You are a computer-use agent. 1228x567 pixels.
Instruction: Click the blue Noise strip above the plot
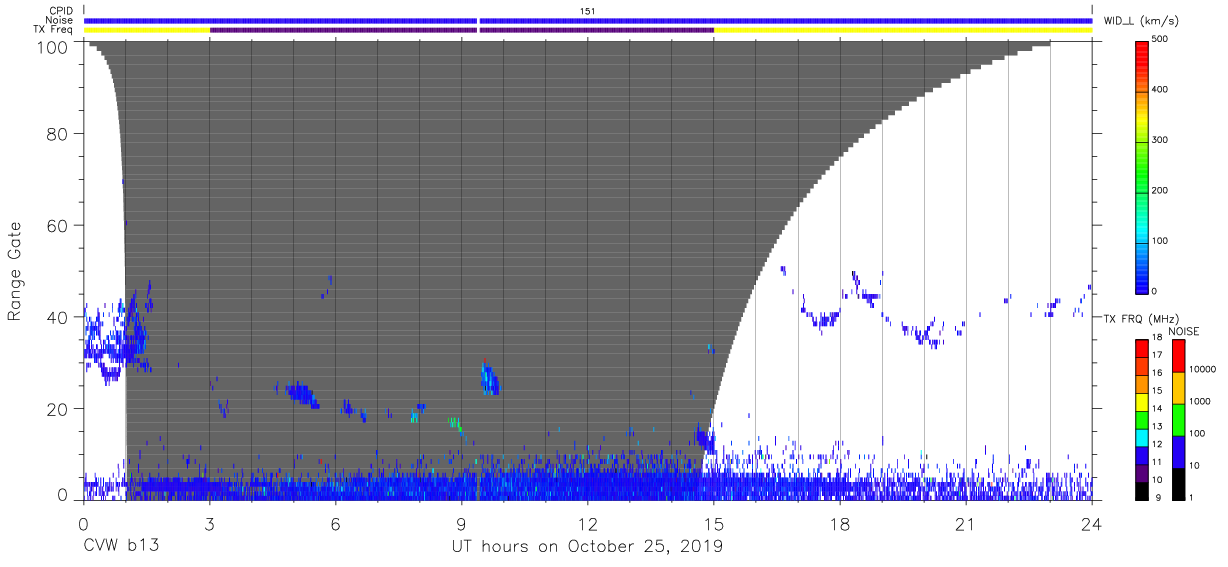pyautogui.click(x=588, y=20)
